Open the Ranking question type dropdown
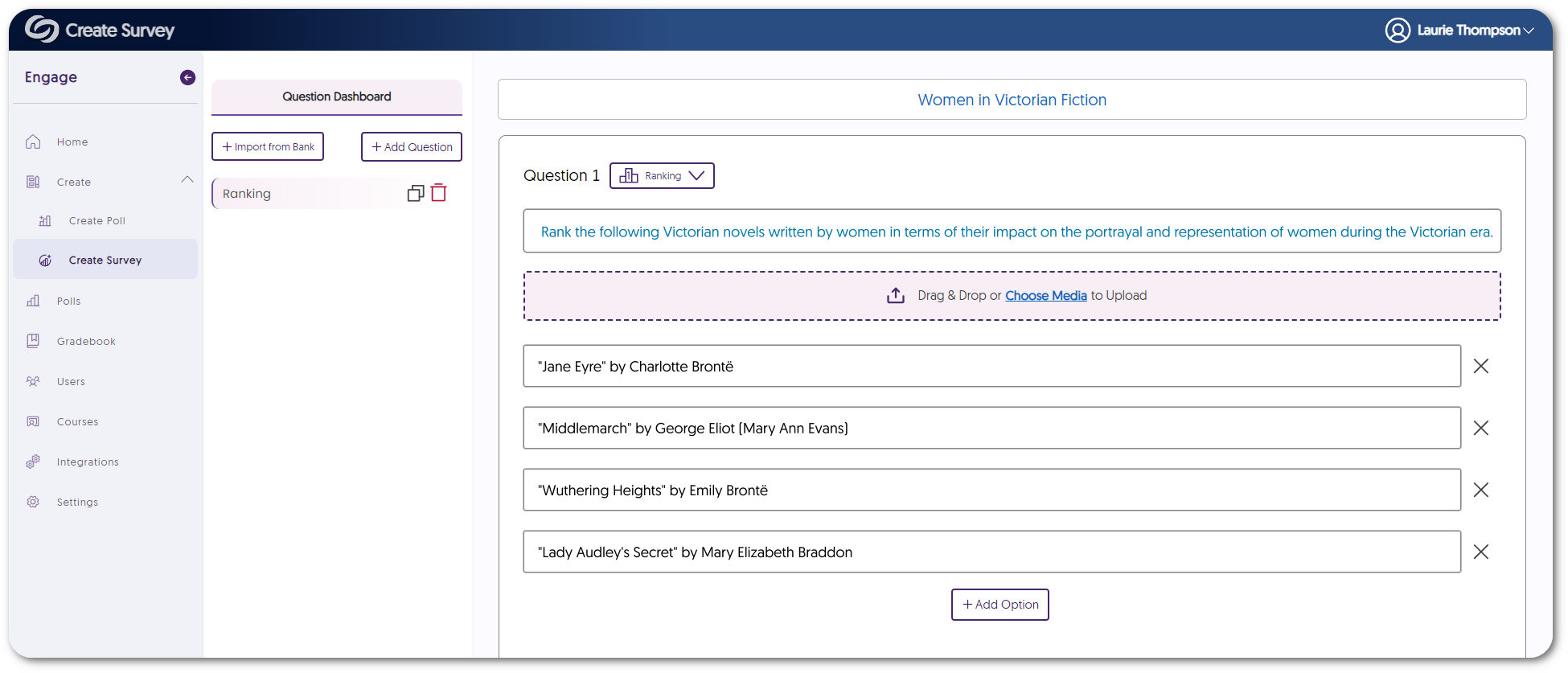Screen dimensions: 1568x673 (x=662, y=175)
